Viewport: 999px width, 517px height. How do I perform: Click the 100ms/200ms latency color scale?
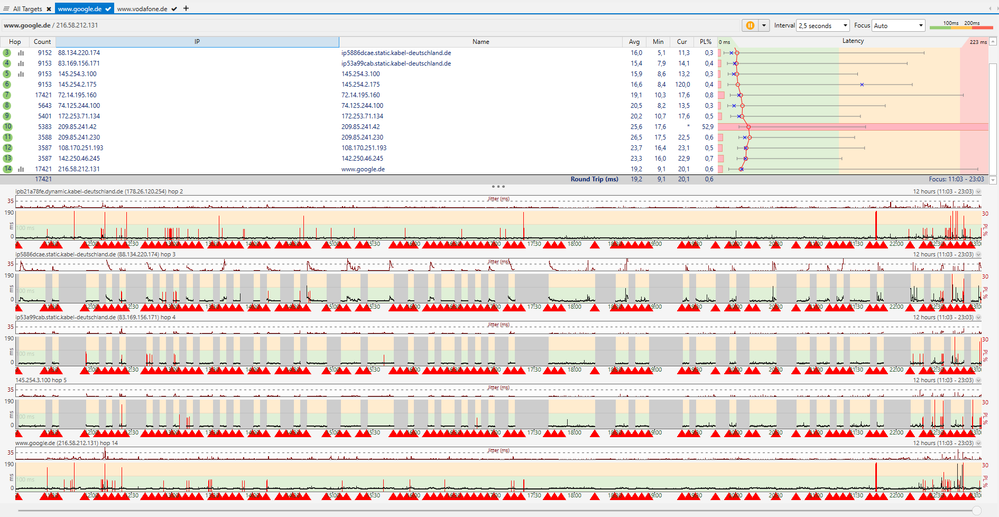click(959, 24)
